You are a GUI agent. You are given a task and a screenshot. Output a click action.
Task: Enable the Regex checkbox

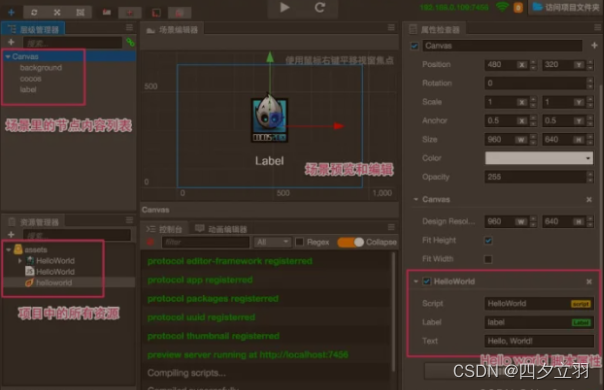(x=299, y=242)
